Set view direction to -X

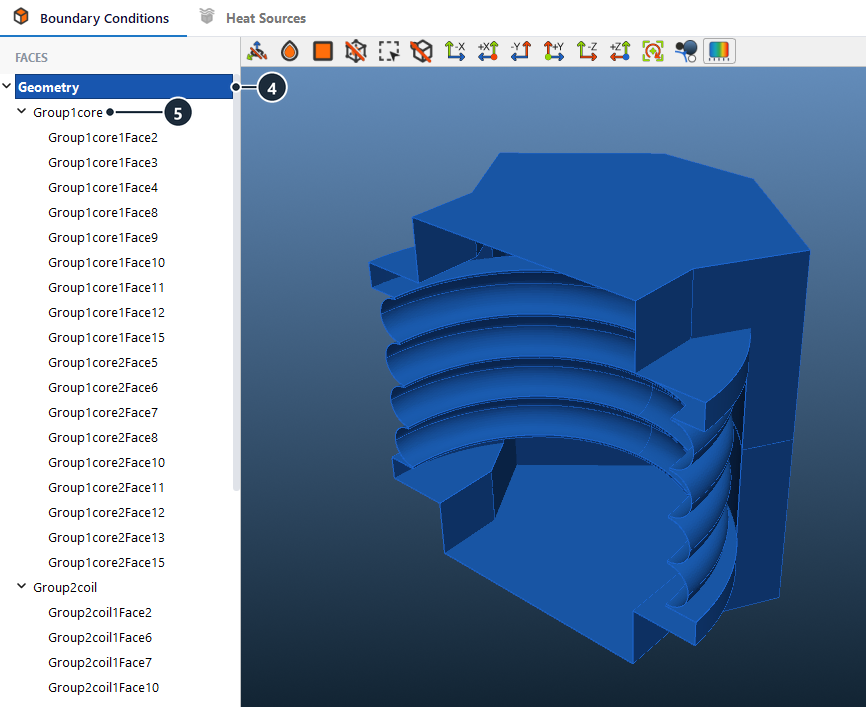(x=455, y=51)
